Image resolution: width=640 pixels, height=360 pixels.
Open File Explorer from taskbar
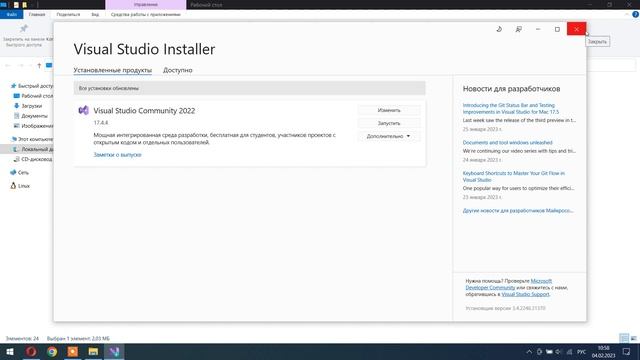pos(93,351)
